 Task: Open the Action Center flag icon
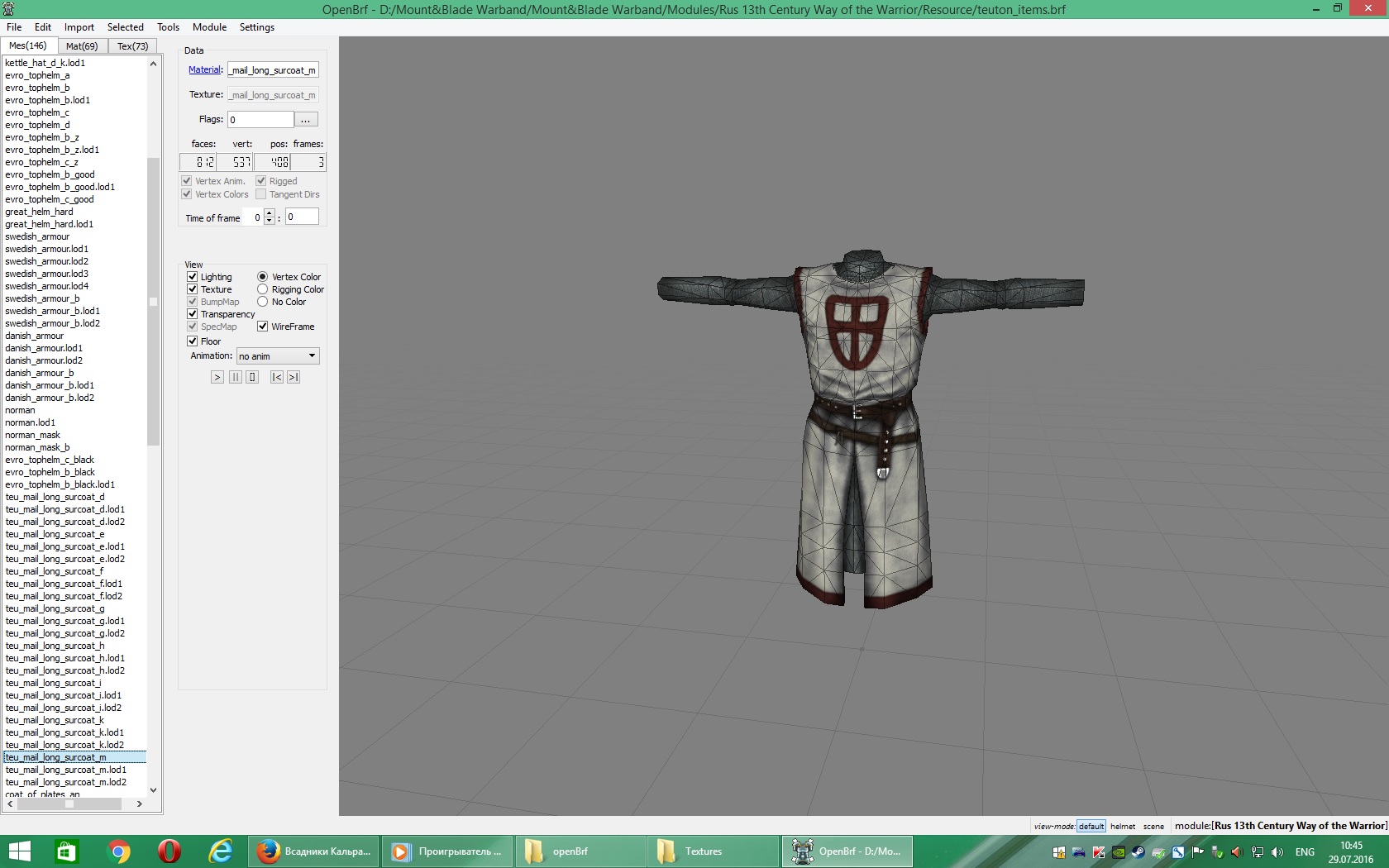tap(1197, 852)
